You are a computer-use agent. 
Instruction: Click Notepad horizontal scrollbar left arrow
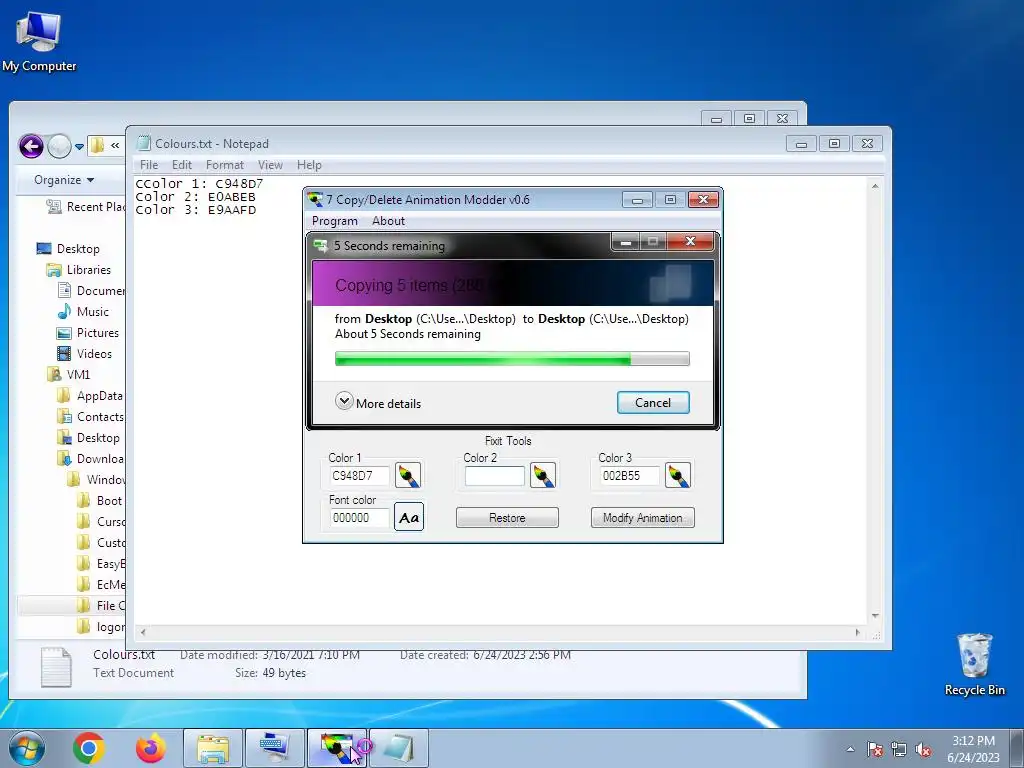(143, 632)
